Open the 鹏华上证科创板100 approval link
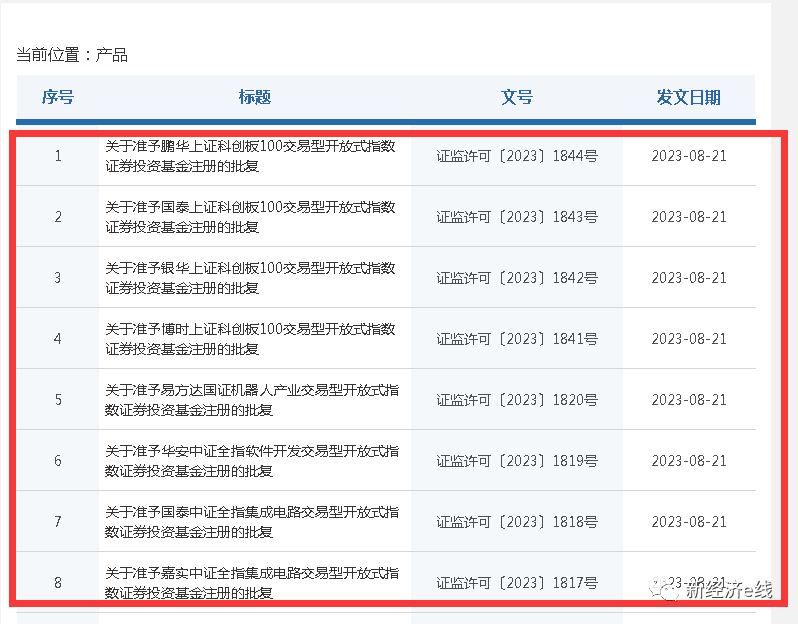798x624 pixels. [251, 156]
